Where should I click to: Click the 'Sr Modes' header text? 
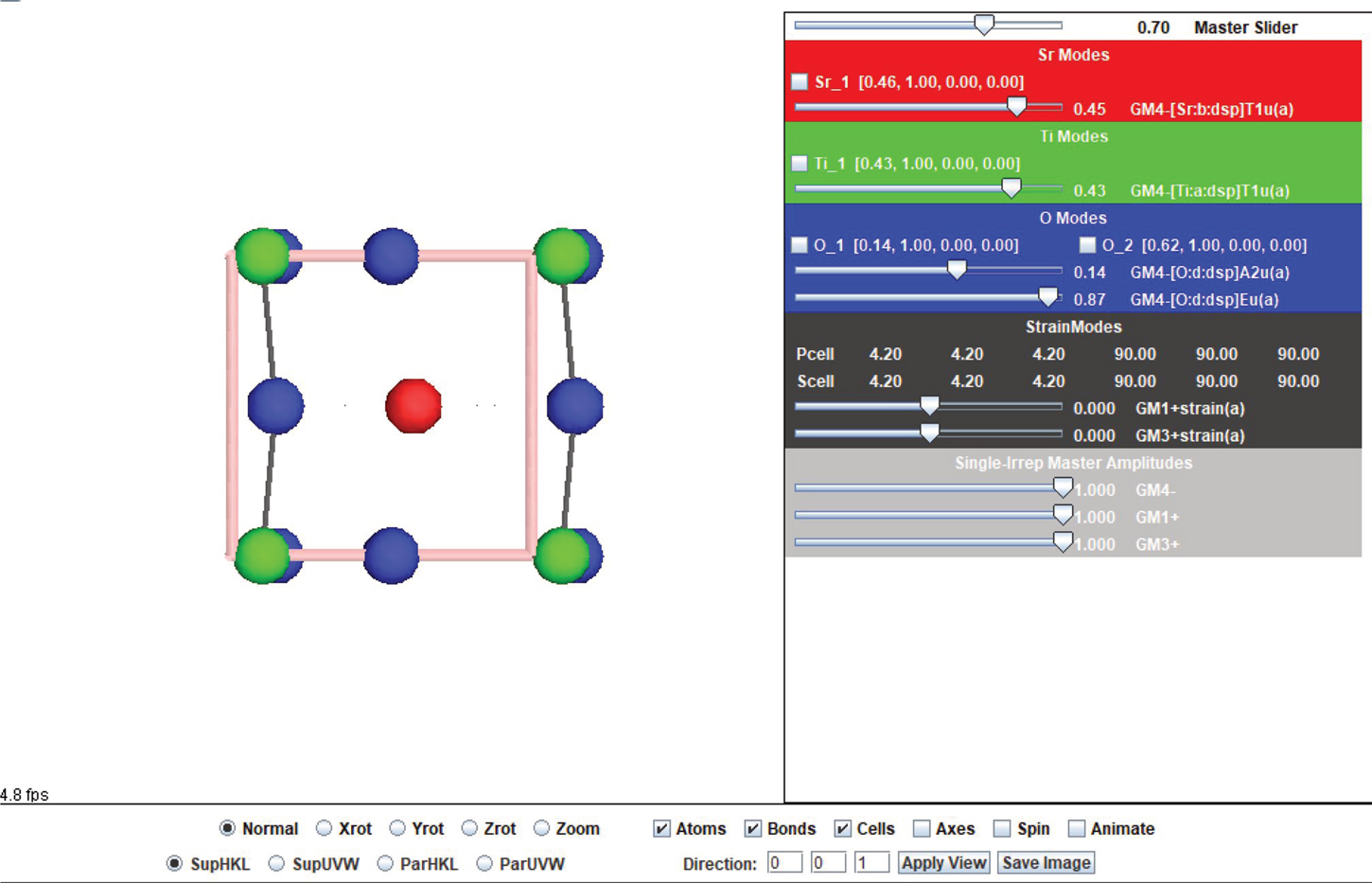[x=1073, y=55]
